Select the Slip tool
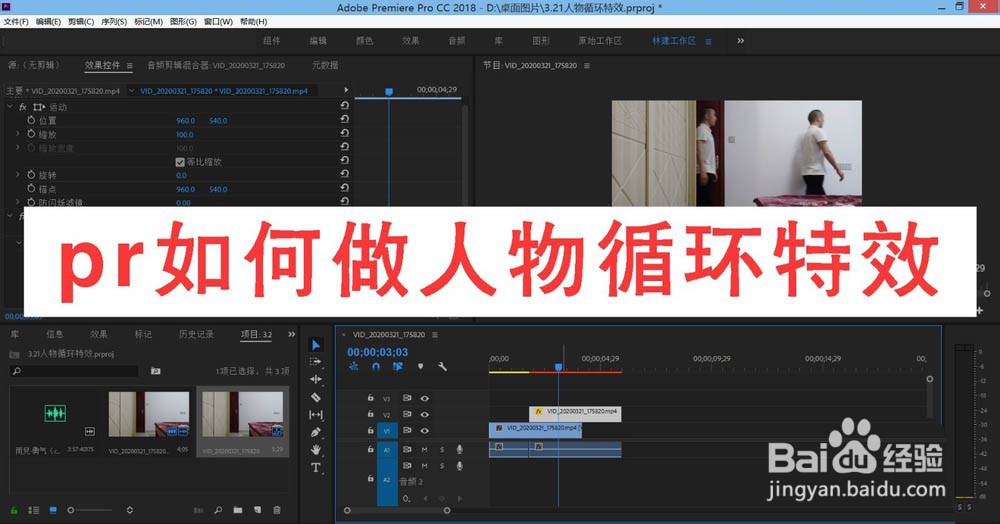This screenshot has height=524, width=1000. click(316, 415)
